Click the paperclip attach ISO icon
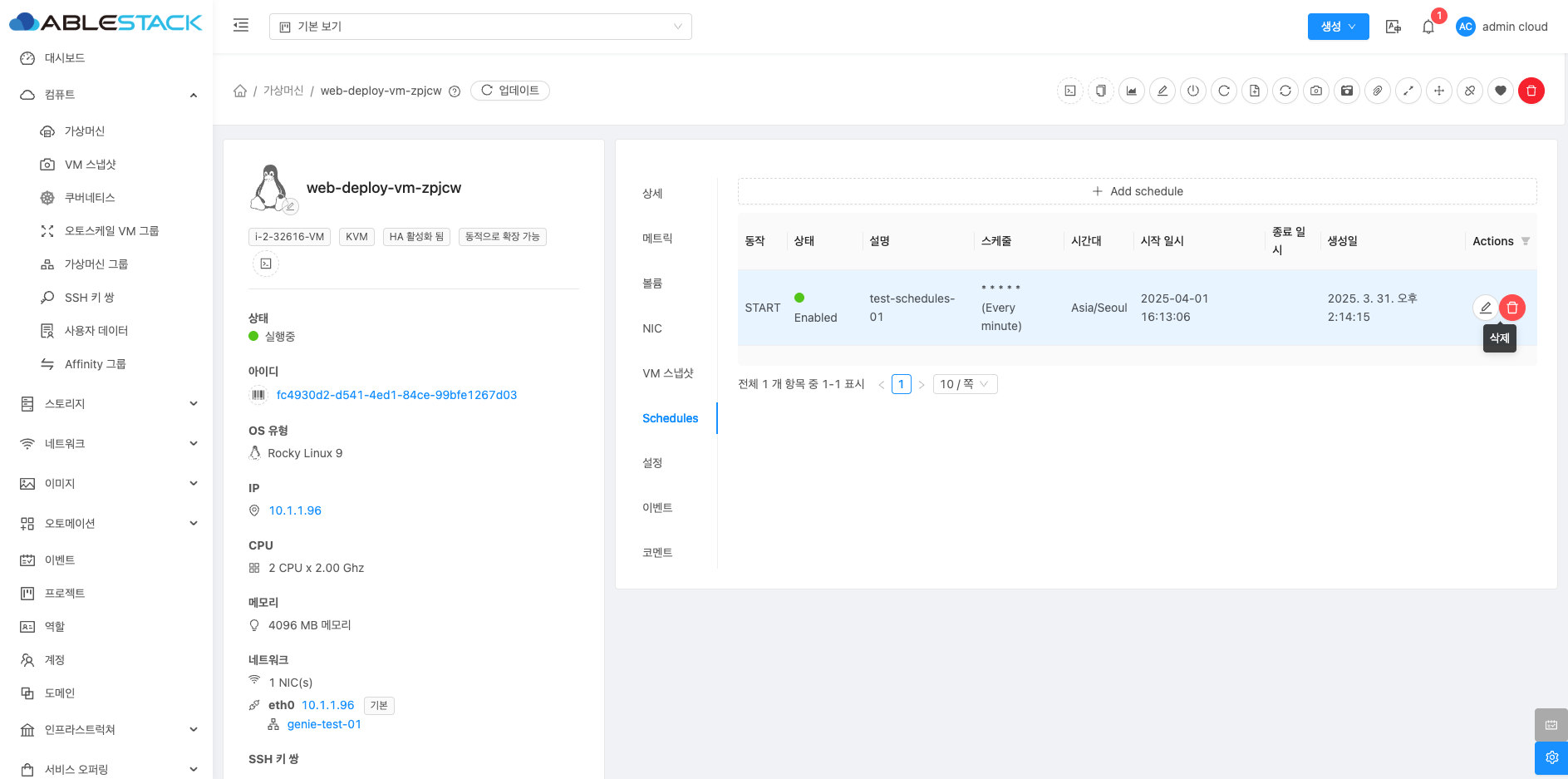 click(1377, 91)
